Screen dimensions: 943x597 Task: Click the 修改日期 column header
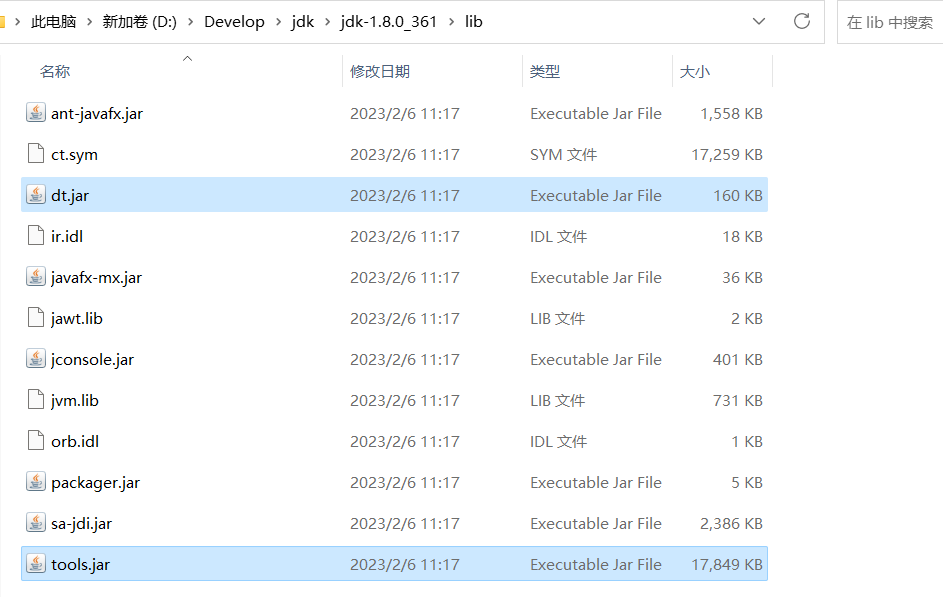coord(381,71)
